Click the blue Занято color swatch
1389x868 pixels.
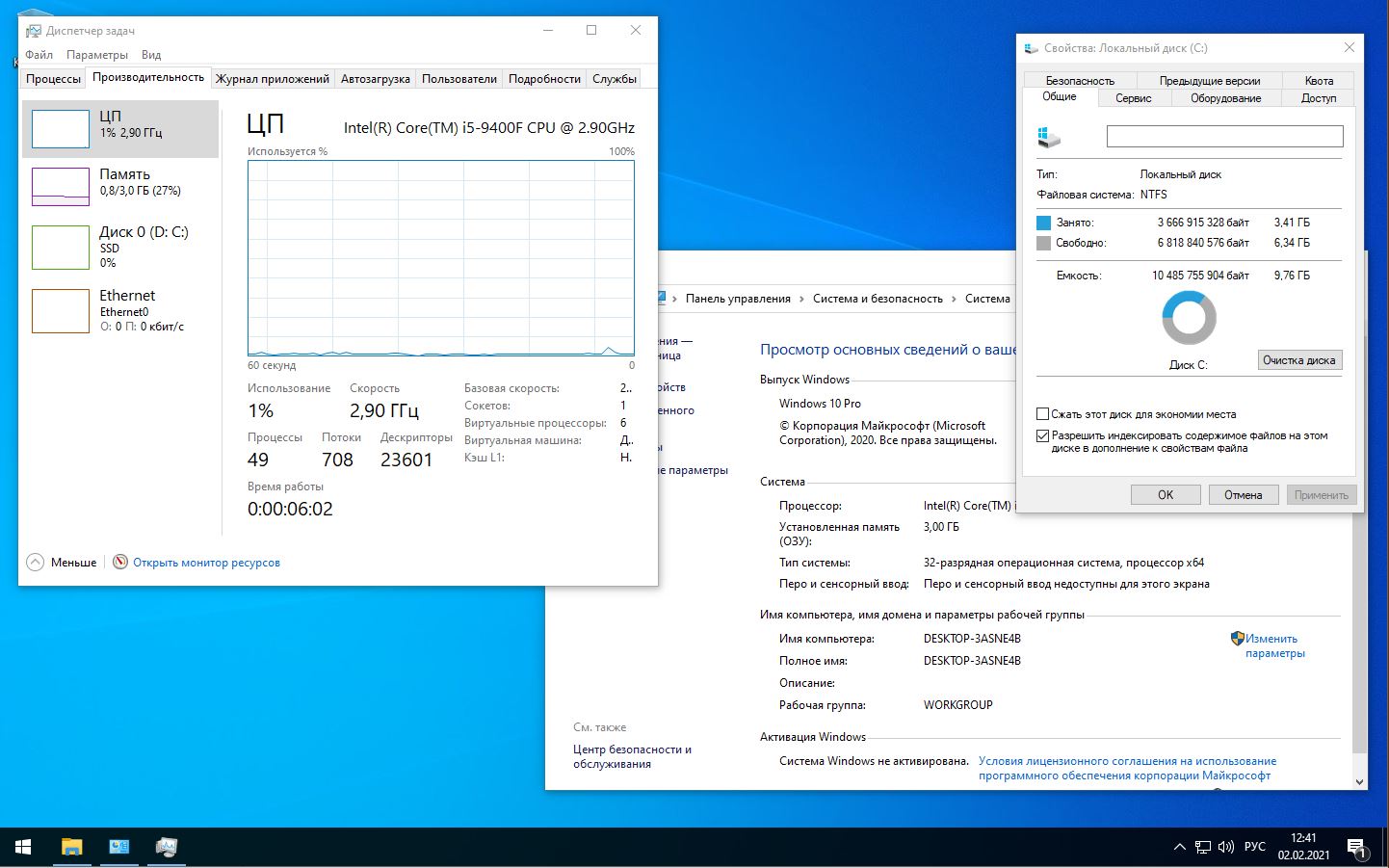click(x=1043, y=223)
